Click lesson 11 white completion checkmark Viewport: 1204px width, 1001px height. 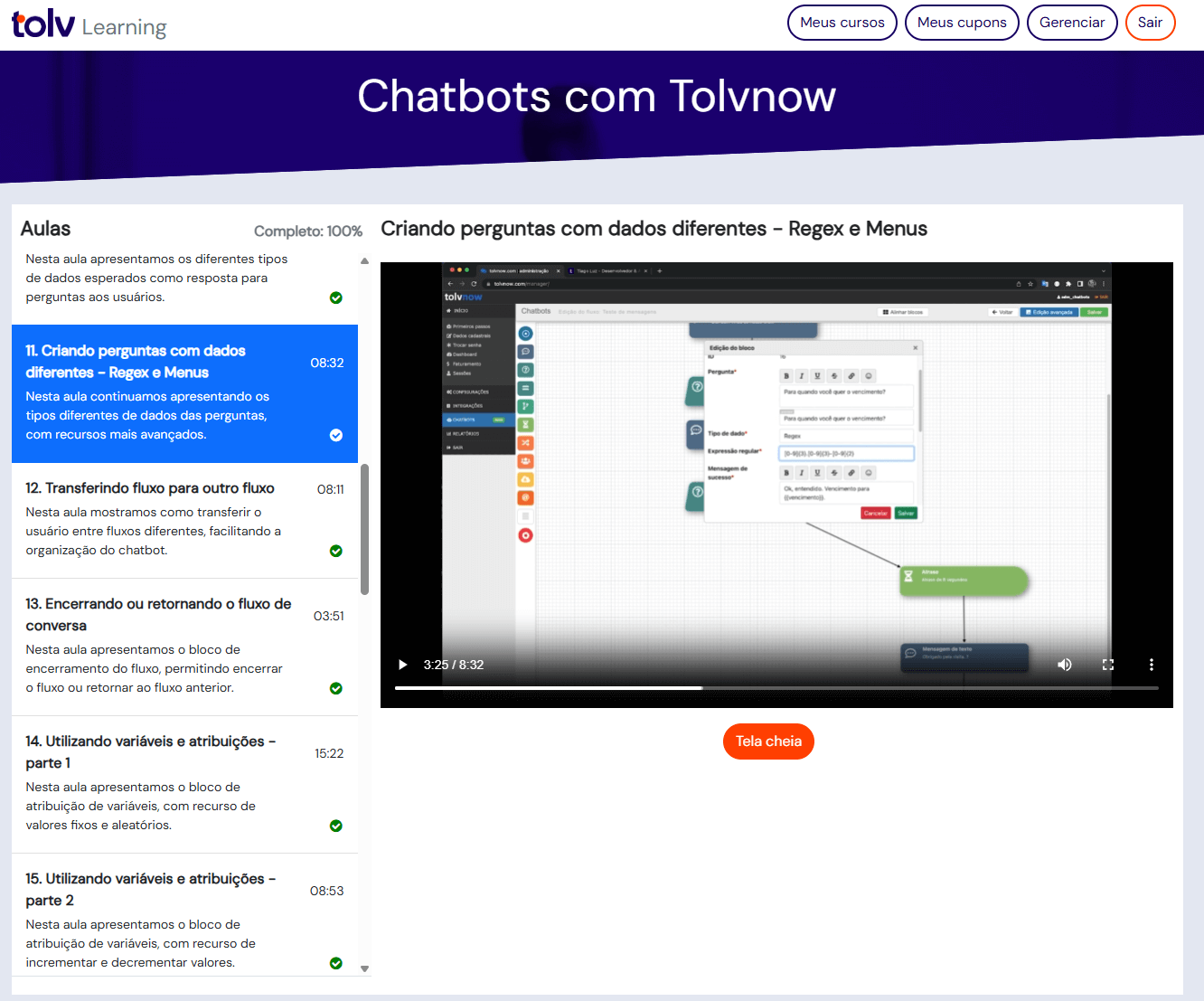coord(336,435)
